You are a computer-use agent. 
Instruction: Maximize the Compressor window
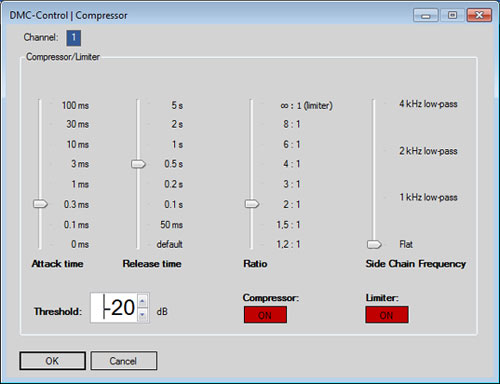click(x=452, y=15)
